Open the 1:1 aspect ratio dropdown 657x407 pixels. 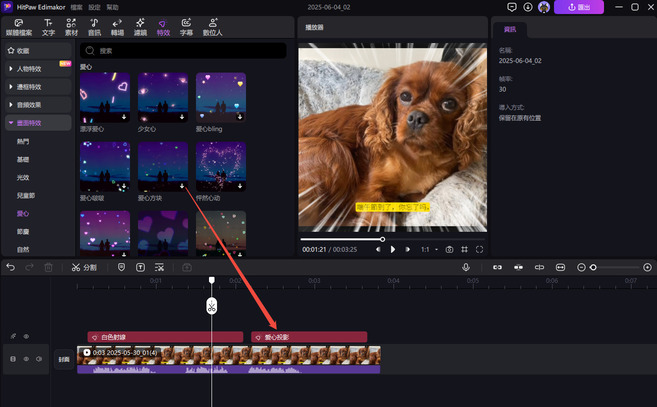429,249
